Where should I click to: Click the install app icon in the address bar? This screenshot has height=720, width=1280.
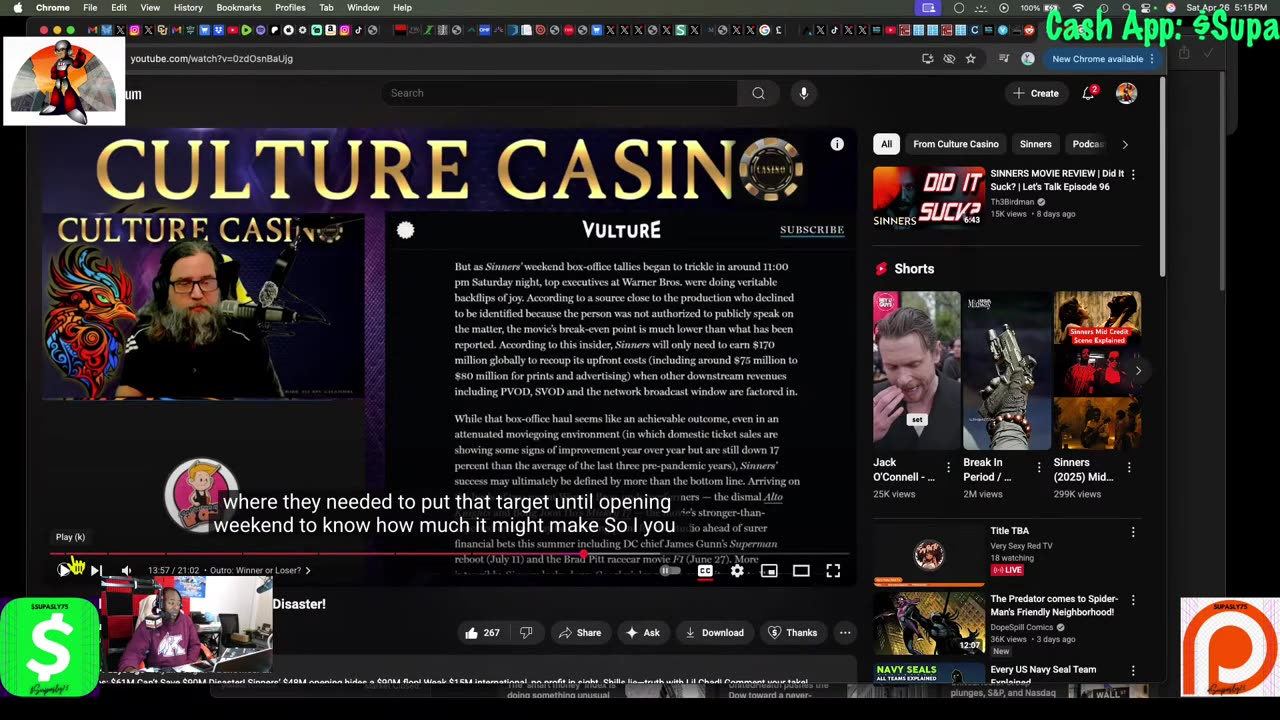[928, 59]
